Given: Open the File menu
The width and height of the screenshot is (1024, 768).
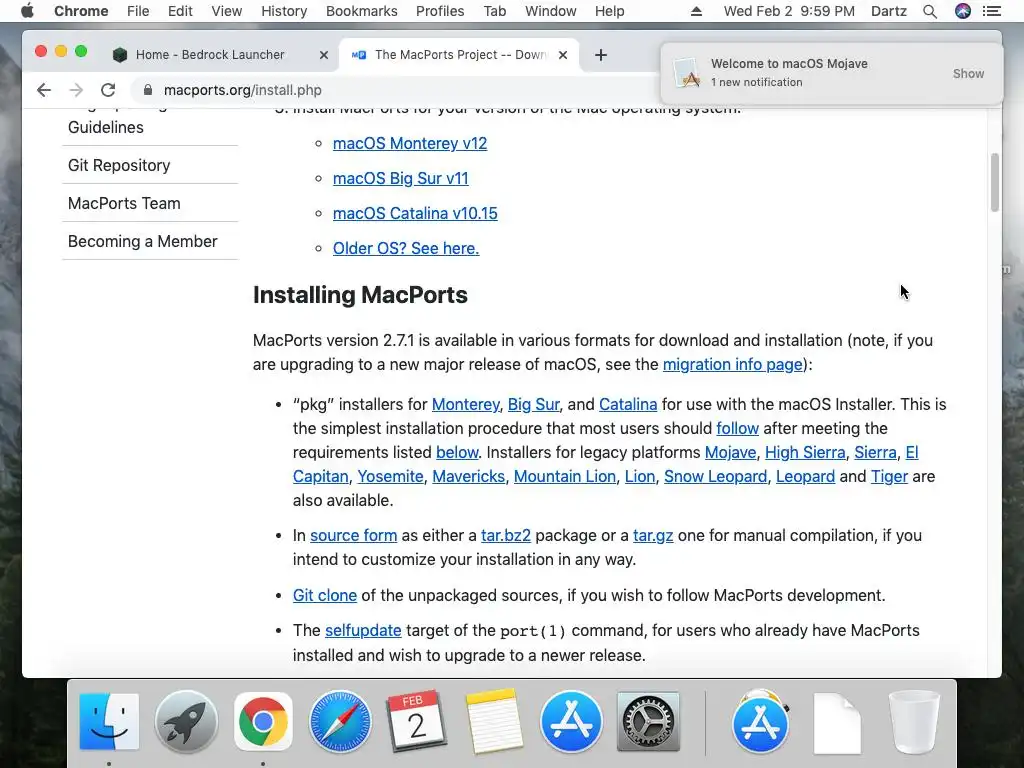Looking at the screenshot, I should (x=138, y=11).
